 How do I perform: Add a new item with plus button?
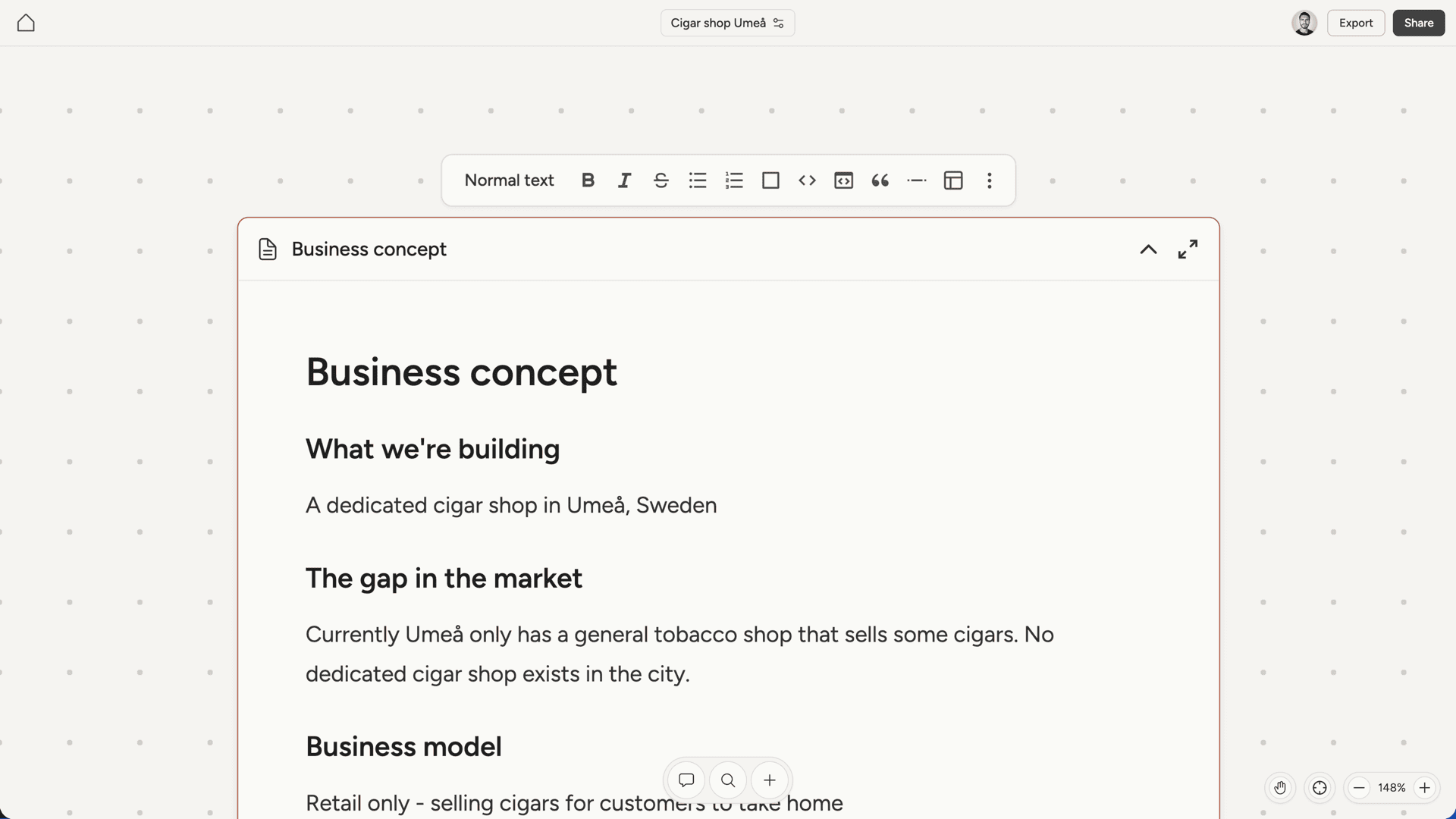770,780
